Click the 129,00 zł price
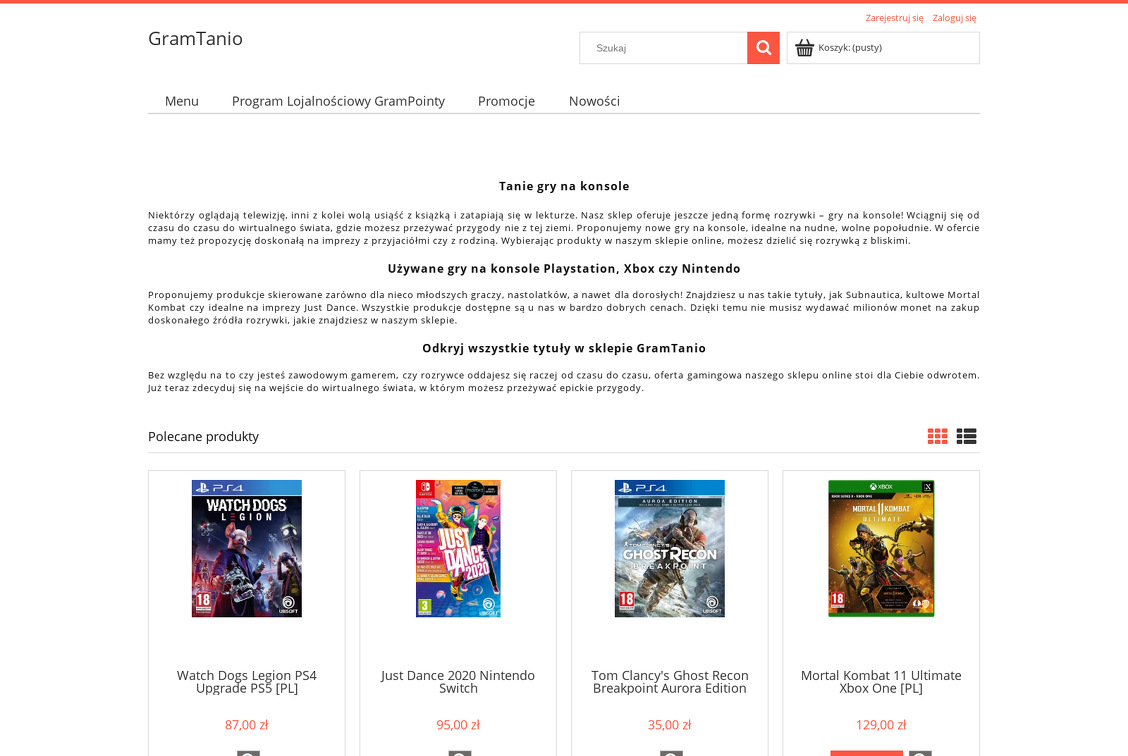 881,725
